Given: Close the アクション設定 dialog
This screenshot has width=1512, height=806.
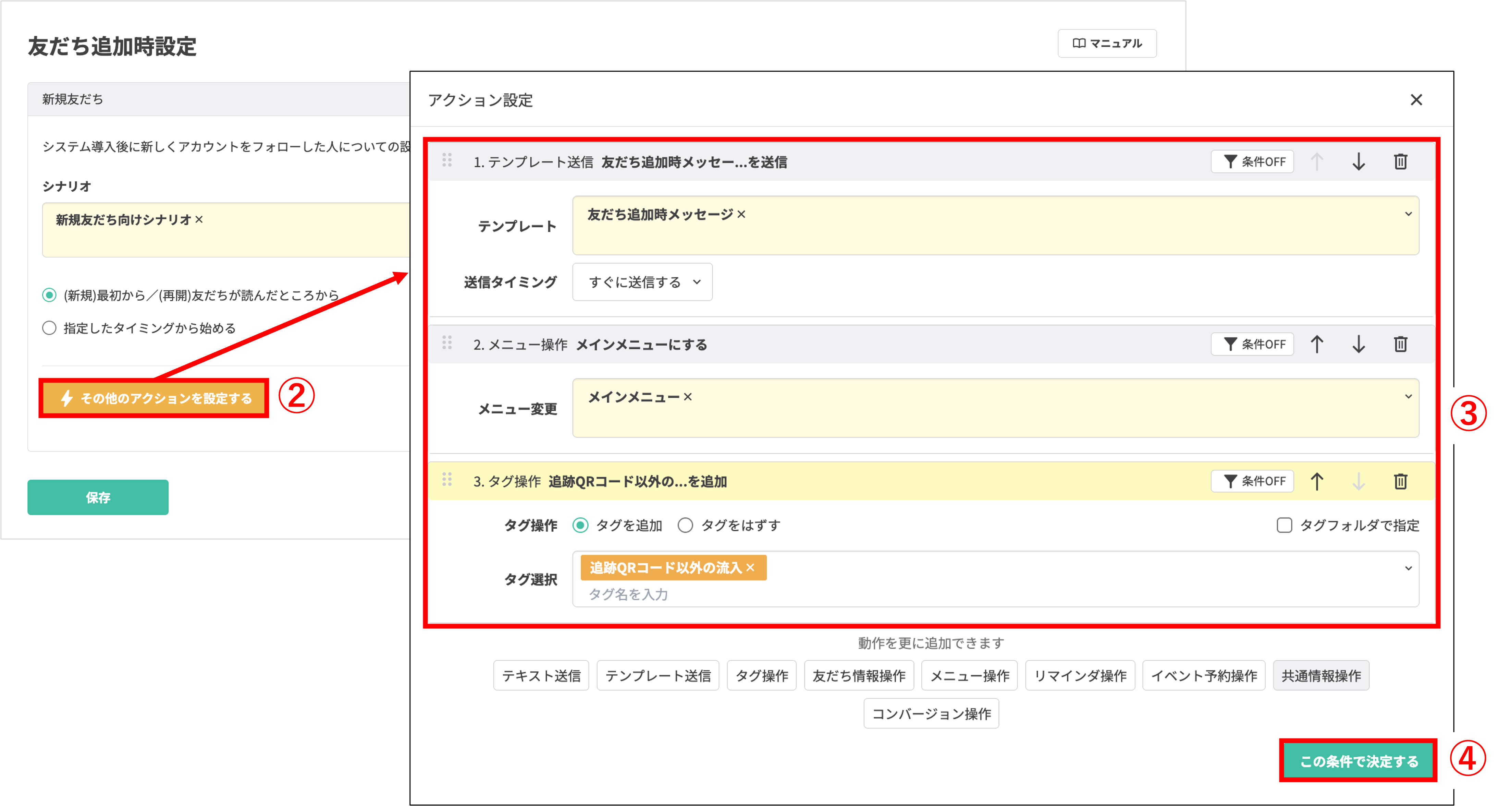Looking at the screenshot, I should tap(1417, 99).
